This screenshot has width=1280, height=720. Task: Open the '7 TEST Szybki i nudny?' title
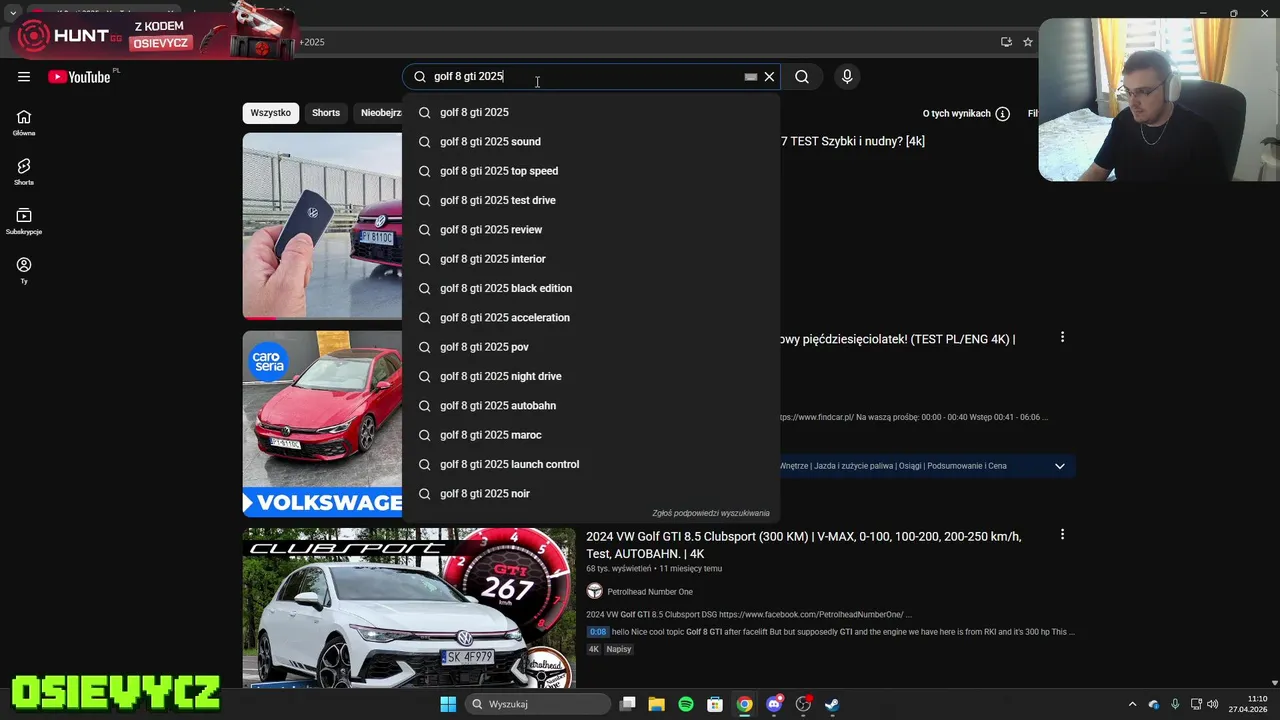point(852,142)
